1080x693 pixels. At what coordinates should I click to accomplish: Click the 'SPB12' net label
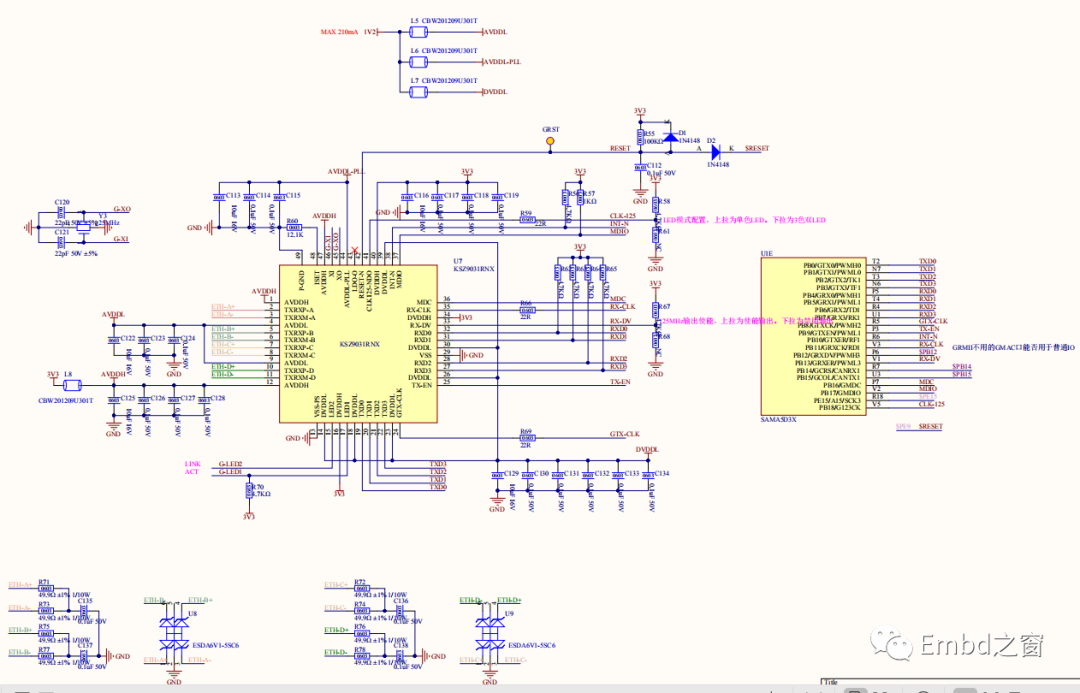tap(928, 352)
